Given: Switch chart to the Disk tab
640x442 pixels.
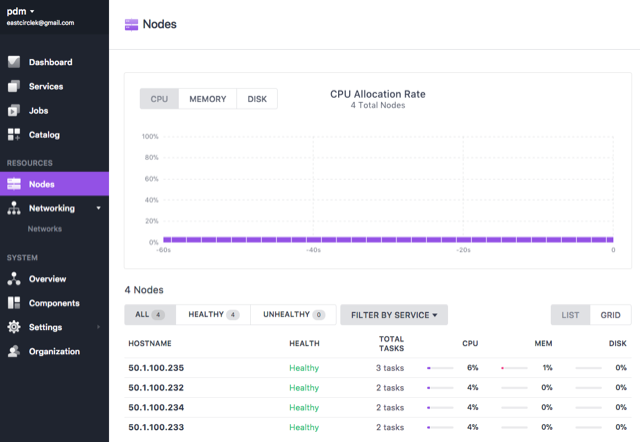Looking at the screenshot, I should coord(257,99).
